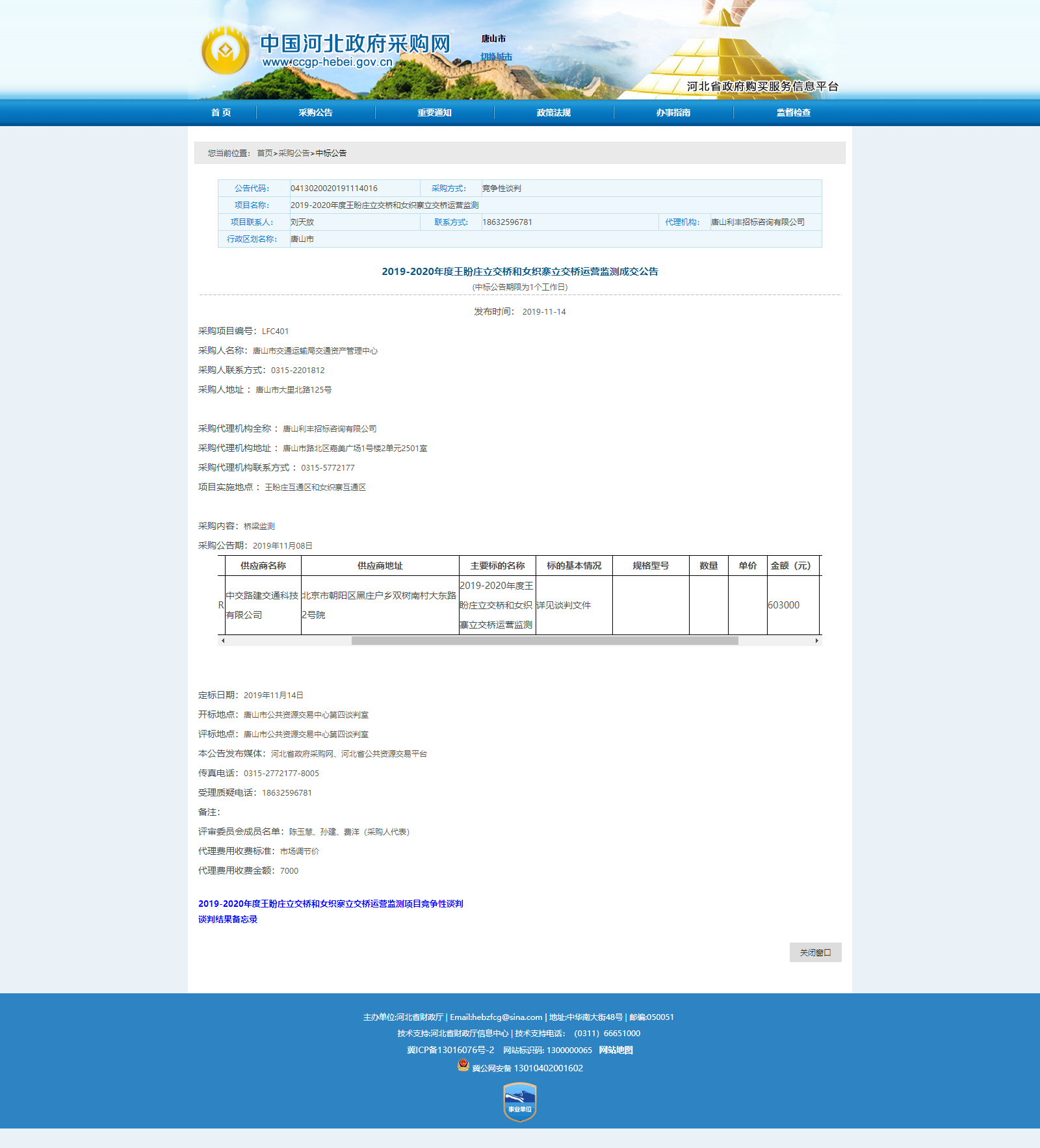1040x1148 pixels.
Task: Click the 规格型号 column header
Action: (x=651, y=566)
